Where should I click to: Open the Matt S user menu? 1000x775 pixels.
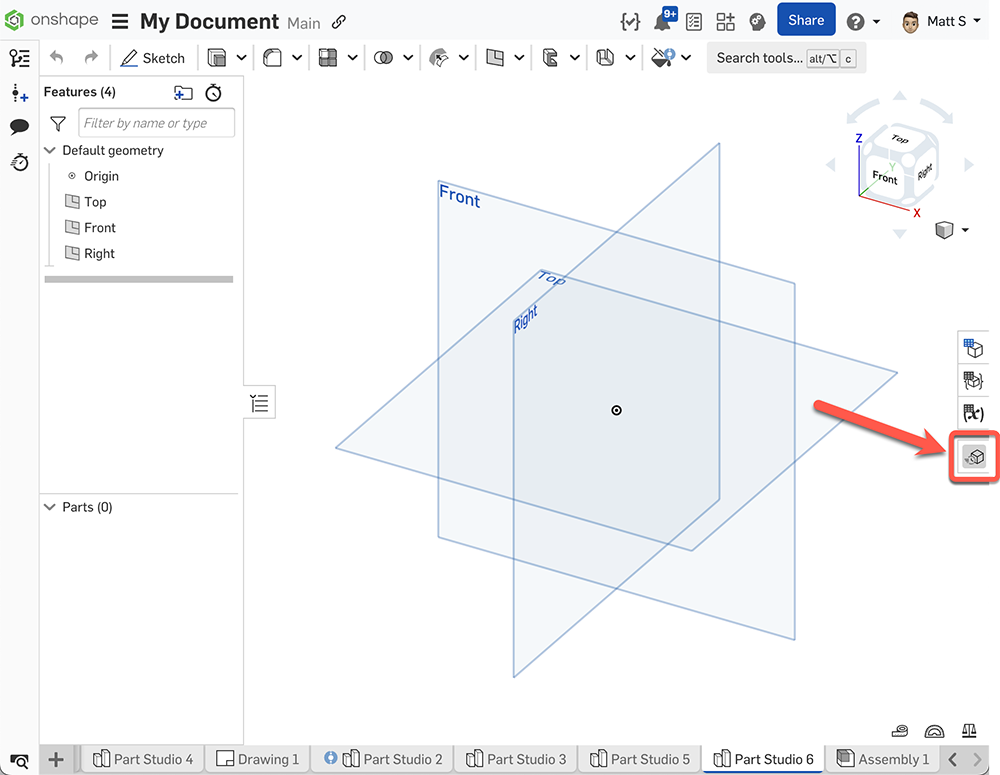tap(941, 22)
